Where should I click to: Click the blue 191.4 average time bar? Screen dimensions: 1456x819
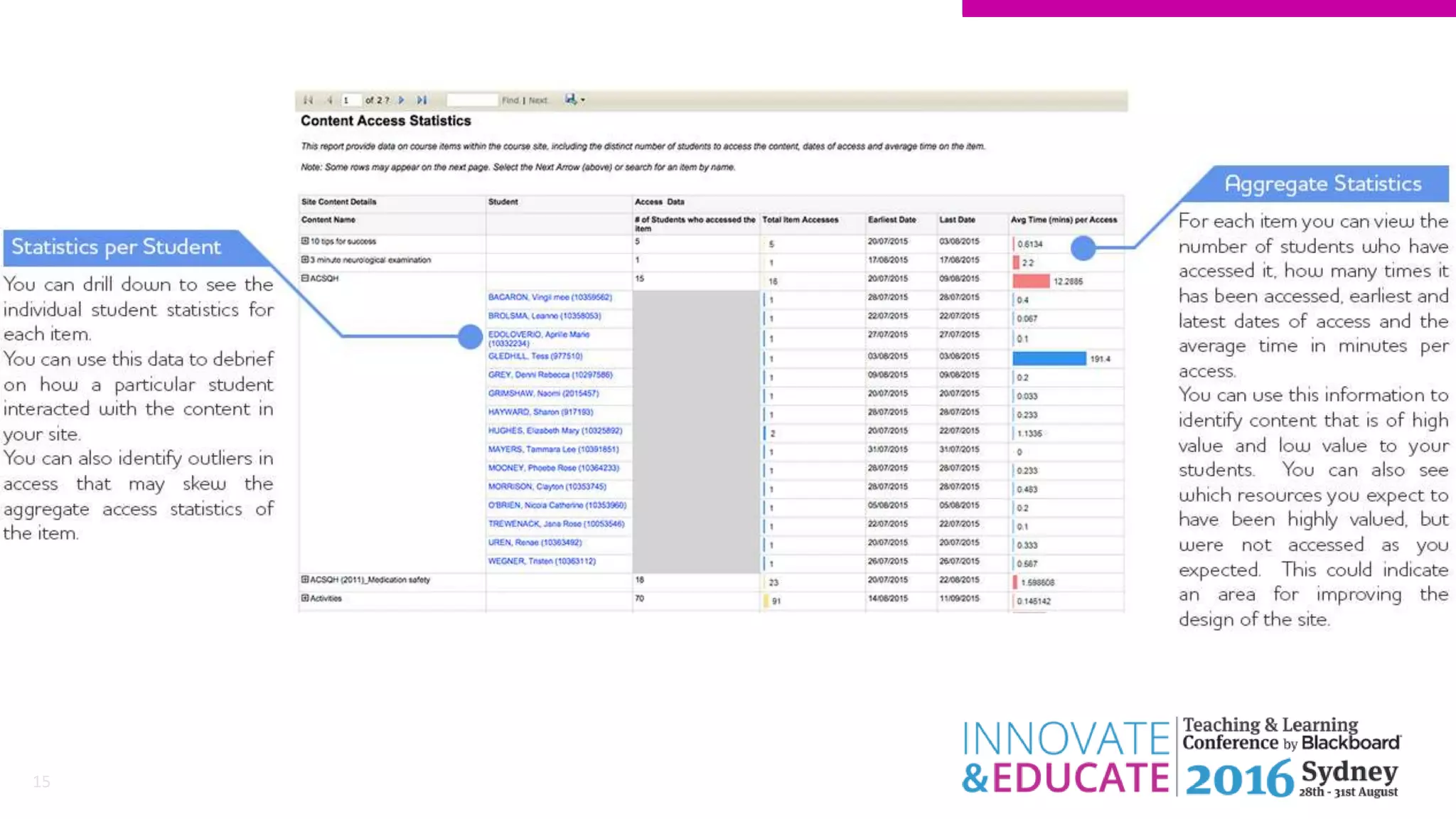pyautogui.click(x=1049, y=358)
